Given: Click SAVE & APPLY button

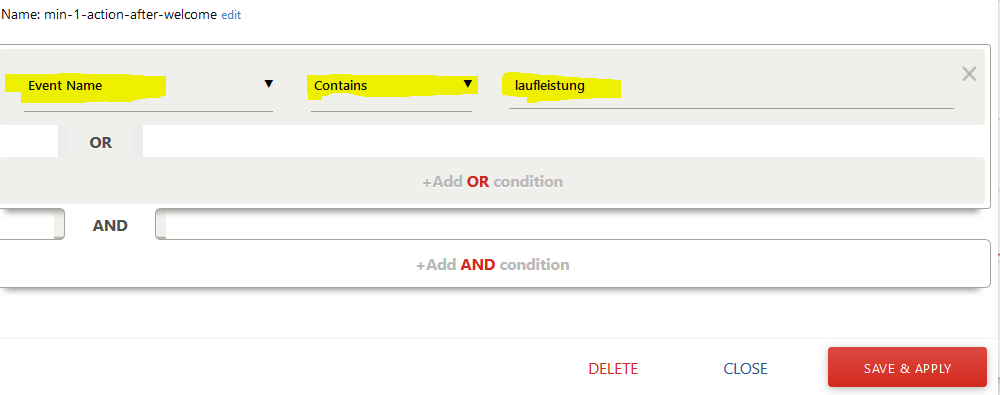Looking at the screenshot, I should click(907, 368).
